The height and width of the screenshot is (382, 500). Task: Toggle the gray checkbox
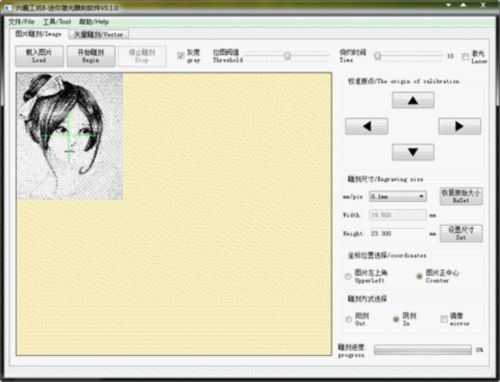point(181,56)
